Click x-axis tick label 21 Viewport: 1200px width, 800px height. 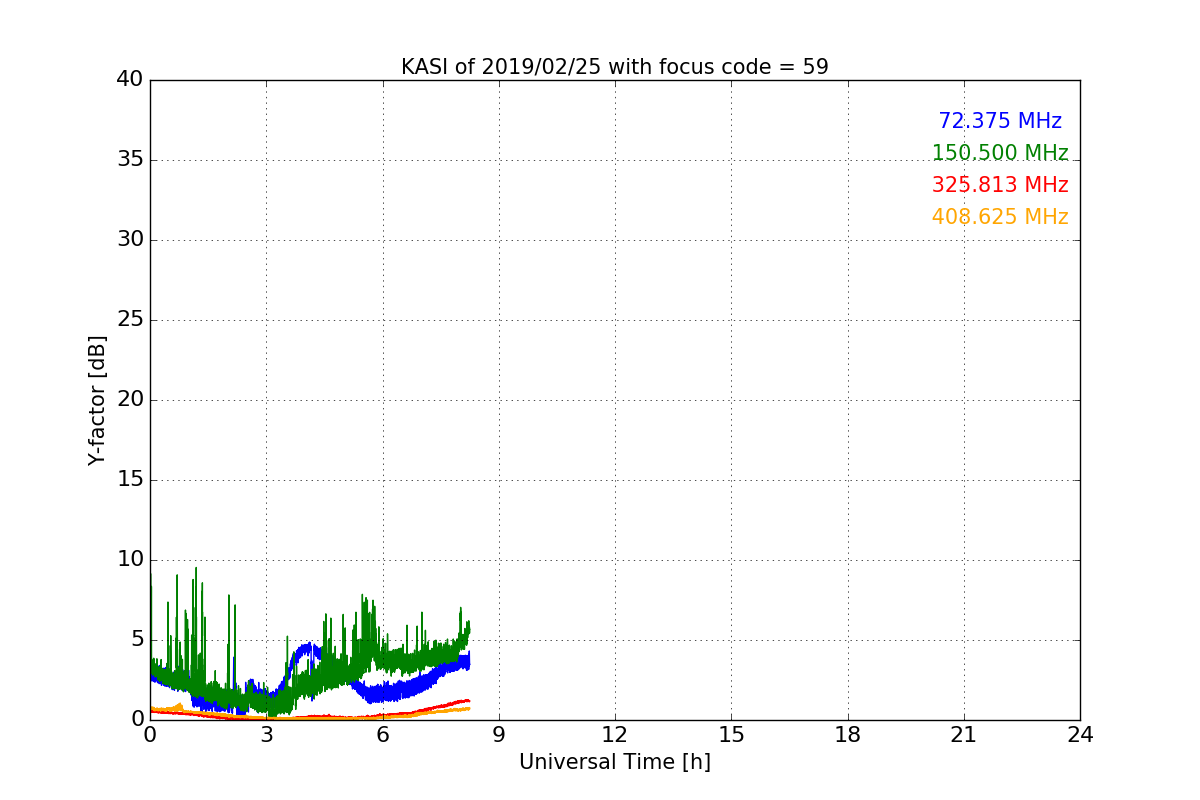pos(964,735)
